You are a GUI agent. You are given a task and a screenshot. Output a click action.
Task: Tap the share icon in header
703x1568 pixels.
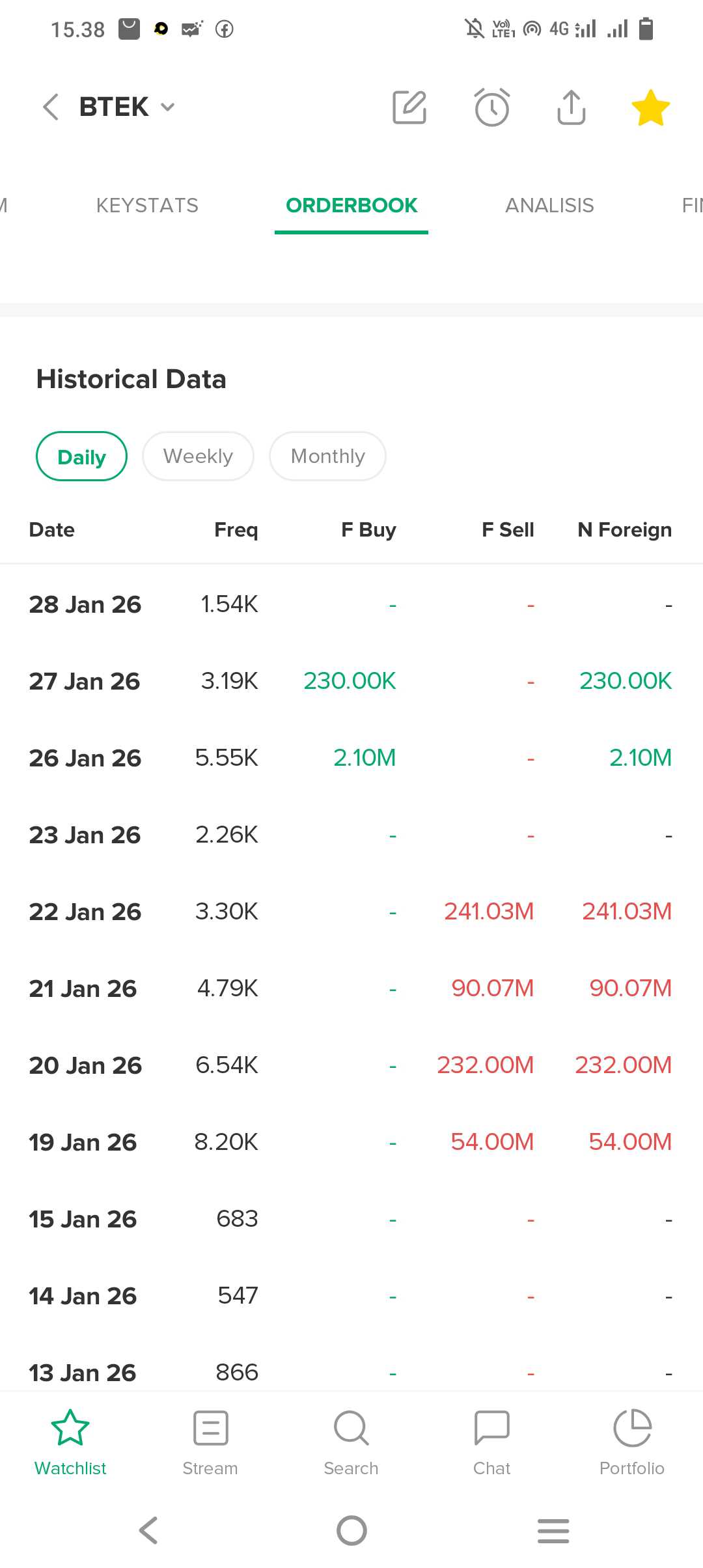click(572, 107)
